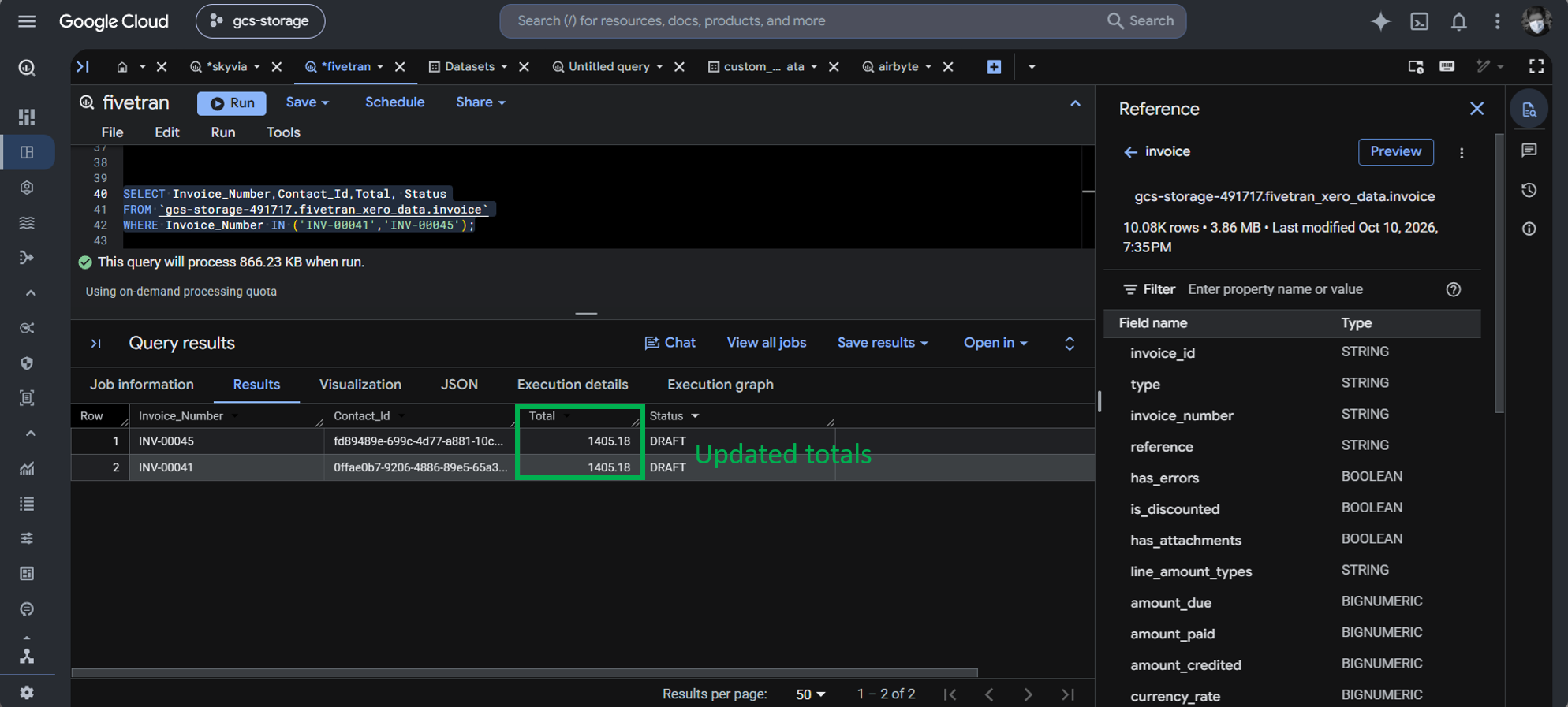Expand the Save dropdown
This screenshot has height=707, width=1568.
[307, 102]
